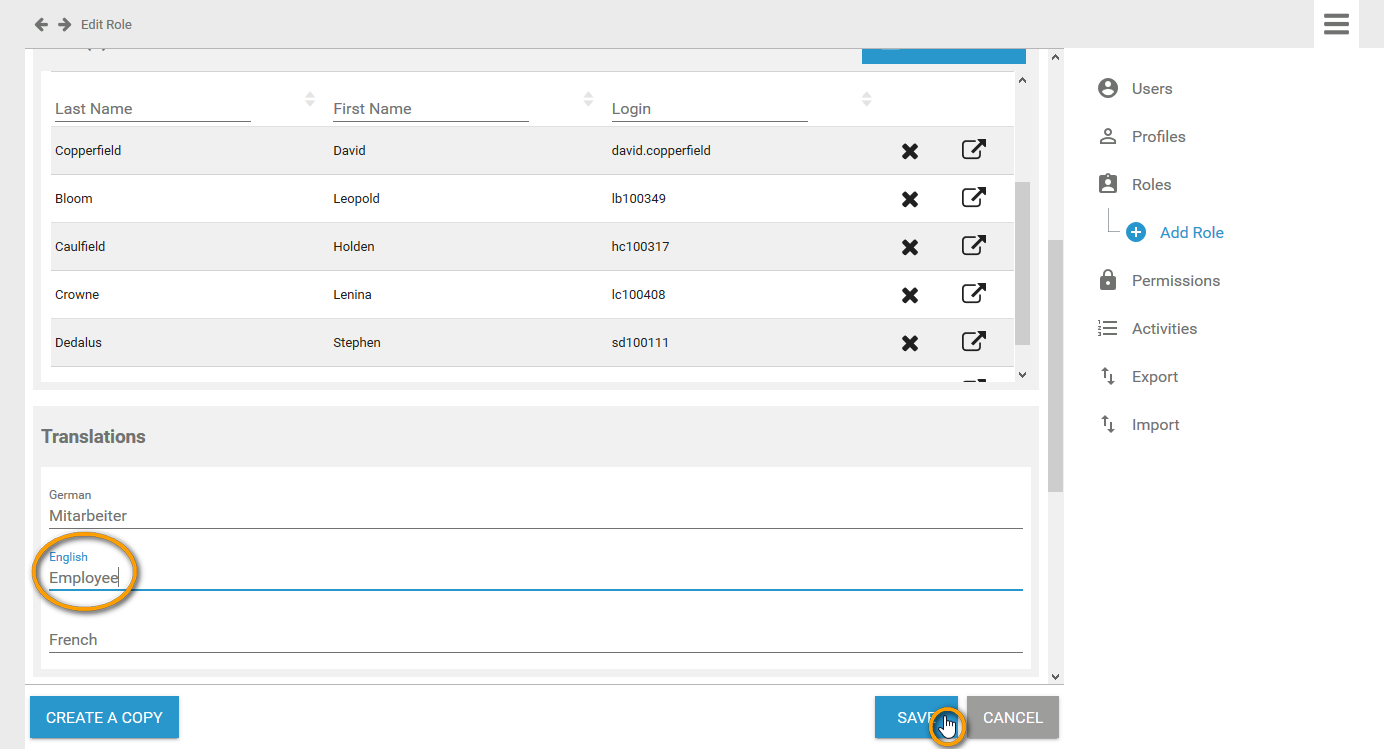Open Leopold Bloom's user record
1384x749 pixels.
(x=973, y=198)
